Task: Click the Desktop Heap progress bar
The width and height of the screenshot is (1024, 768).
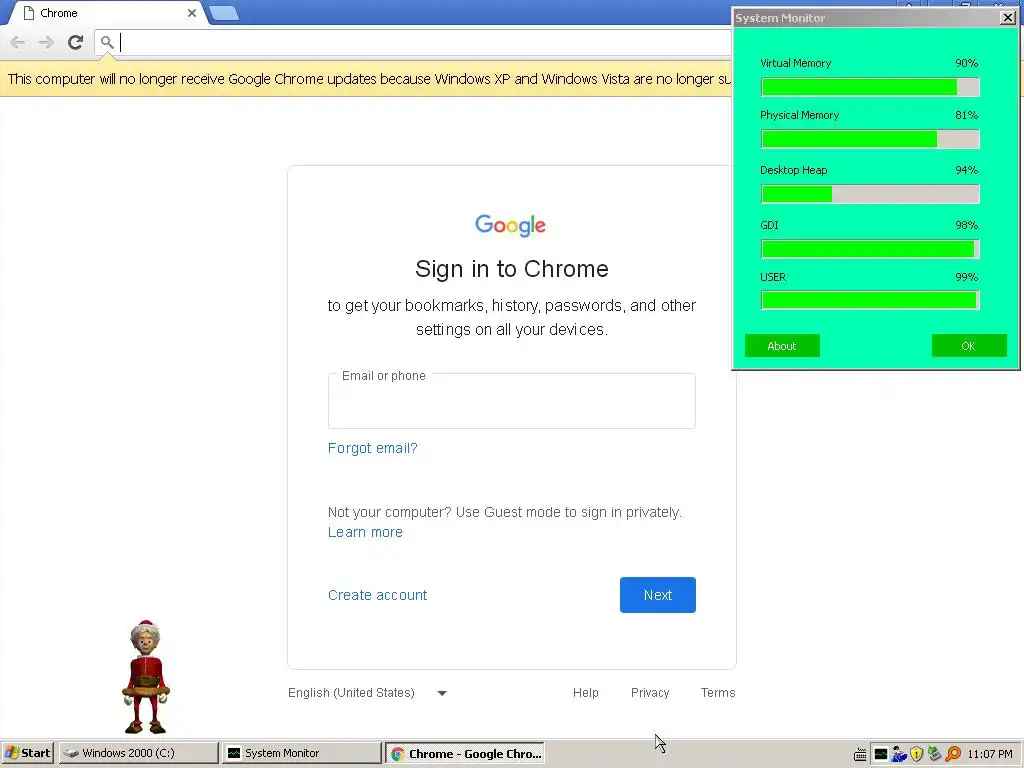Action: coord(870,194)
